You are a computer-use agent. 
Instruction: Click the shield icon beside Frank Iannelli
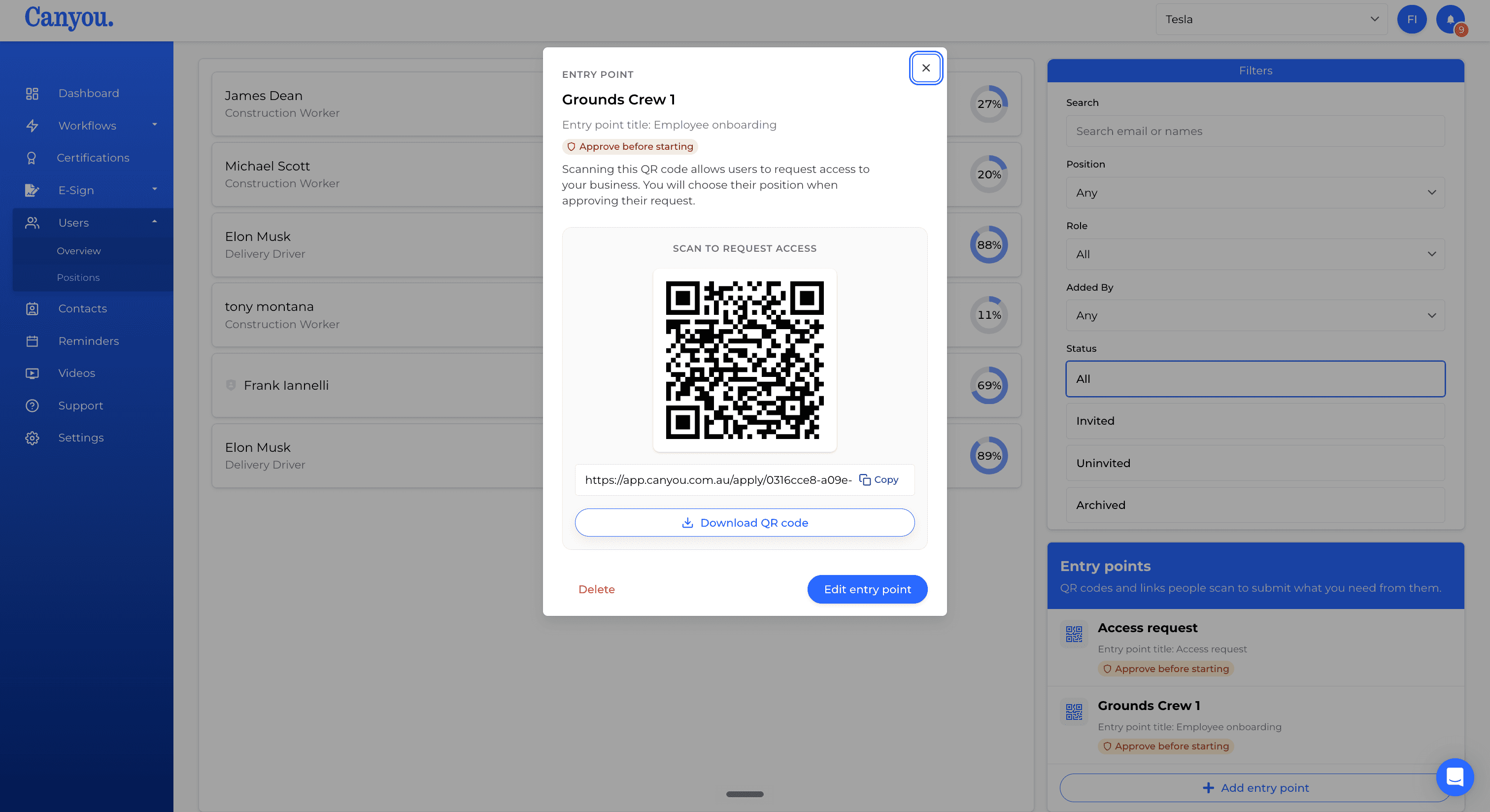pos(231,385)
